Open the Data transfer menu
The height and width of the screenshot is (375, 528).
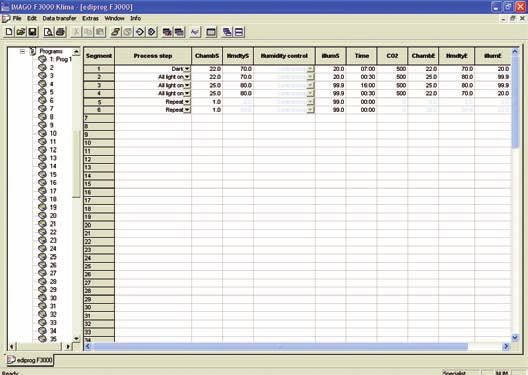[x=59, y=18]
